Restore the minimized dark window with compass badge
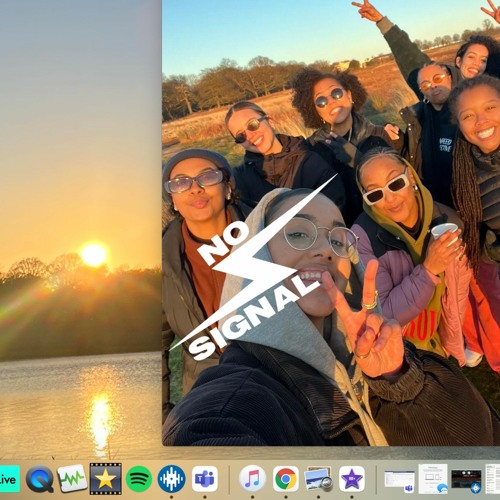 466,481
